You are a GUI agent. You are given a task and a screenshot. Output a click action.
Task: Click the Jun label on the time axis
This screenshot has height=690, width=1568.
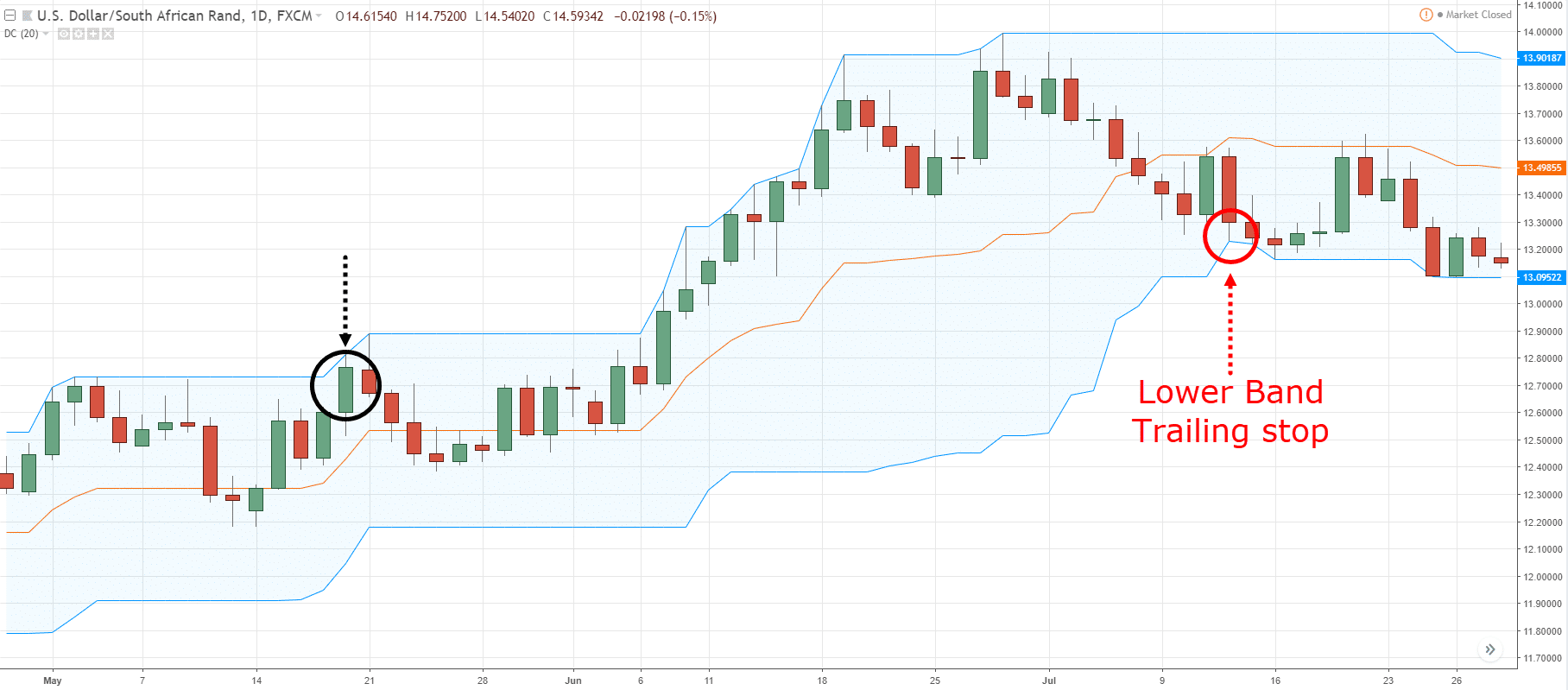(573, 681)
